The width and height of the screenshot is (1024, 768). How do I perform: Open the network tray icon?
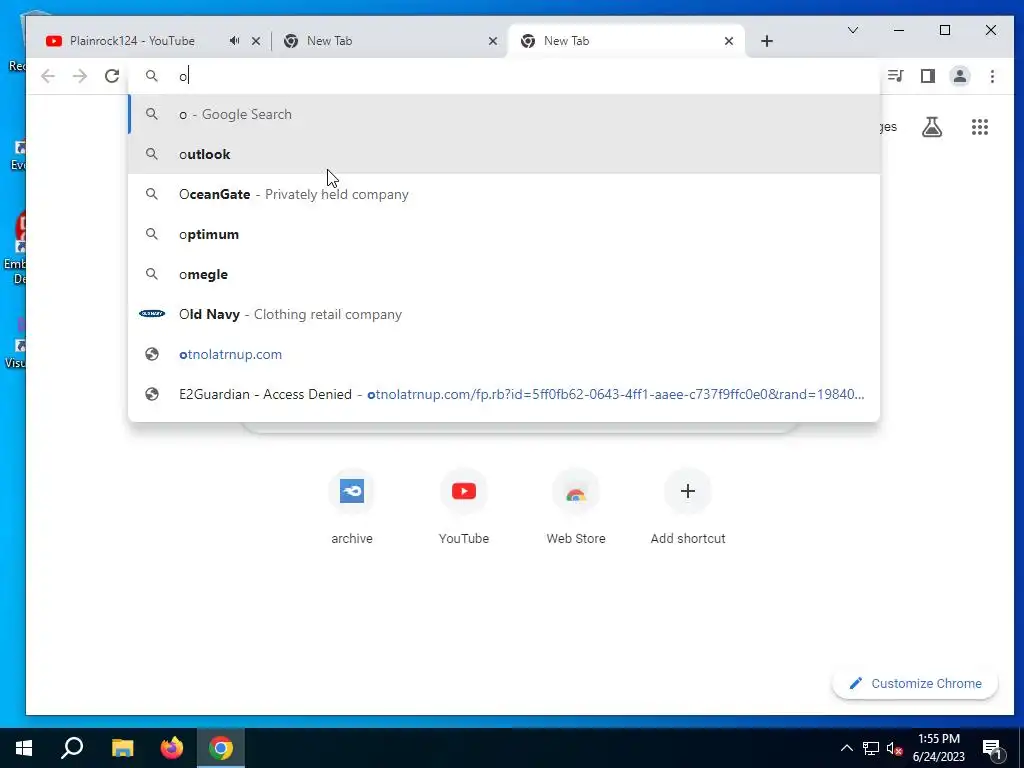[871, 748]
